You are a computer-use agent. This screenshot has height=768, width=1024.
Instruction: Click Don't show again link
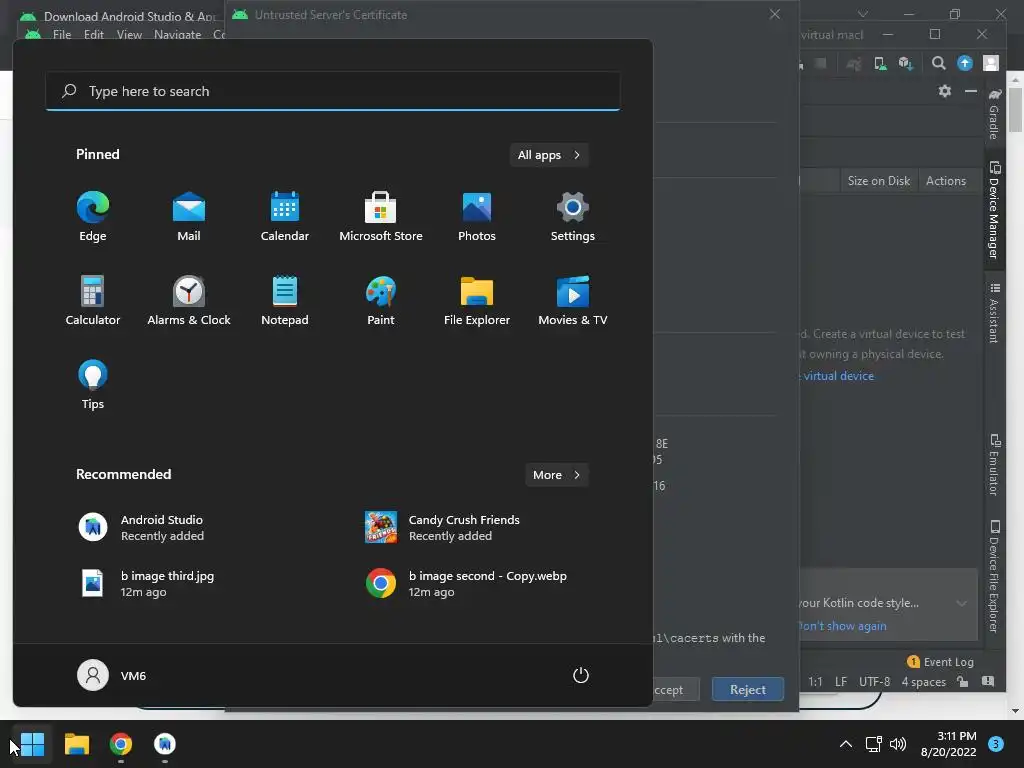(843, 626)
